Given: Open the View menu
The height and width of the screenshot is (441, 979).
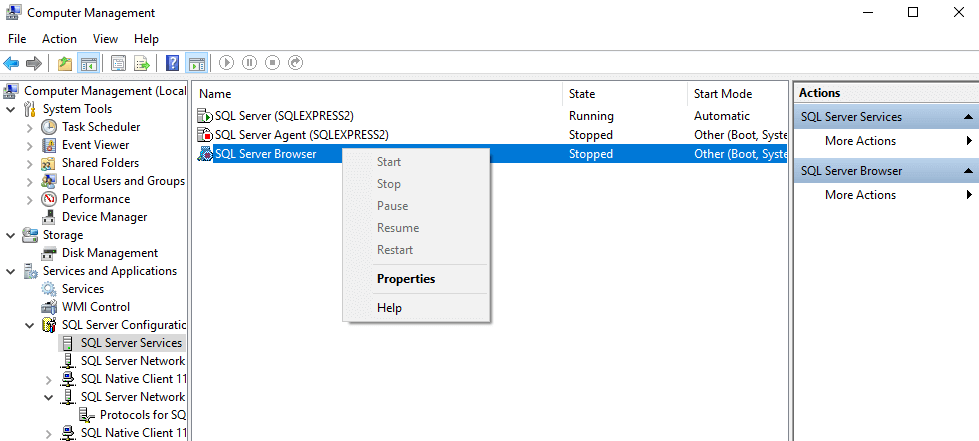Looking at the screenshot, I should (106, 39).
